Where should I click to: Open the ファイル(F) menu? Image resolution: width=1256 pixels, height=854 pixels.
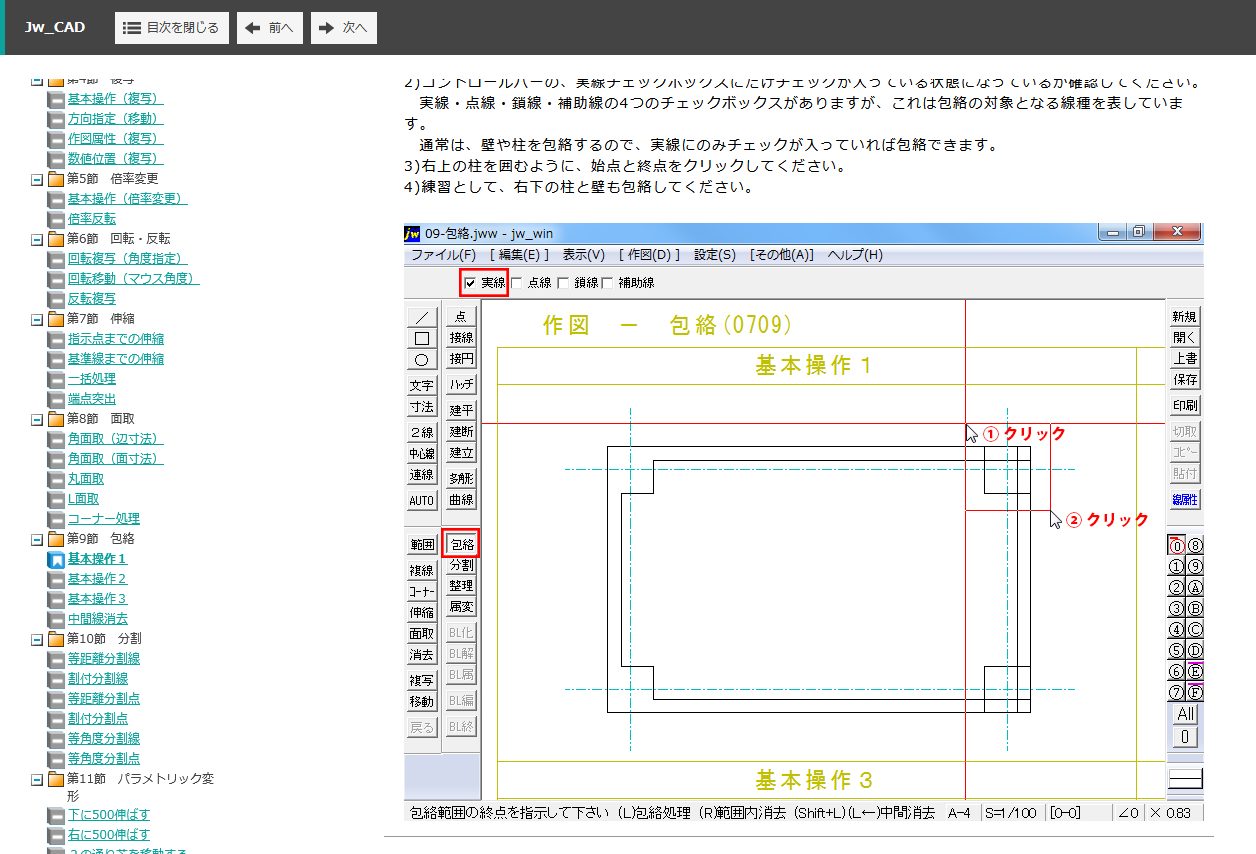point(443,255)
